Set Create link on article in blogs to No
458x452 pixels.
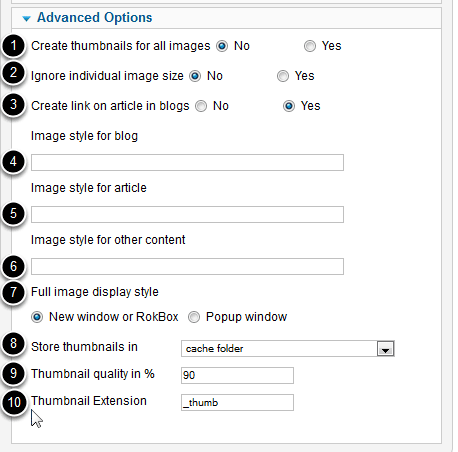(x=201, y=106)
